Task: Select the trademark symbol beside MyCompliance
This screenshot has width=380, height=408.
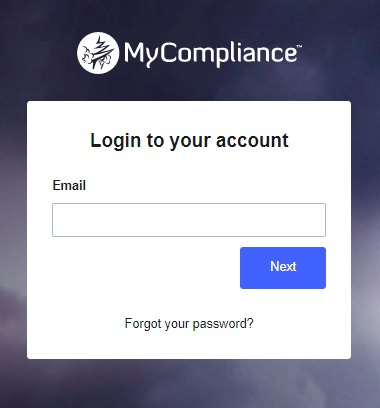Action: [x=299, y=46]
